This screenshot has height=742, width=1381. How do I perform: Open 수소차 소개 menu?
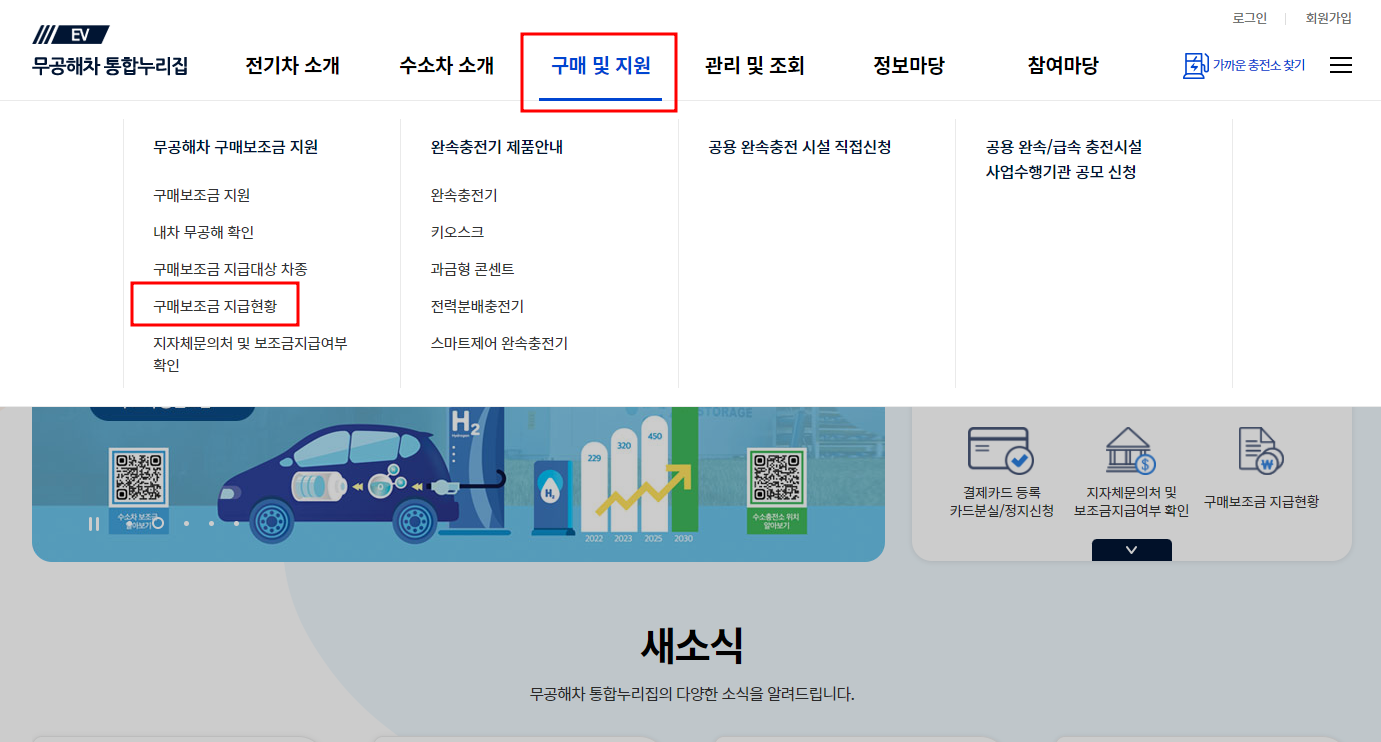pos(447,66)
